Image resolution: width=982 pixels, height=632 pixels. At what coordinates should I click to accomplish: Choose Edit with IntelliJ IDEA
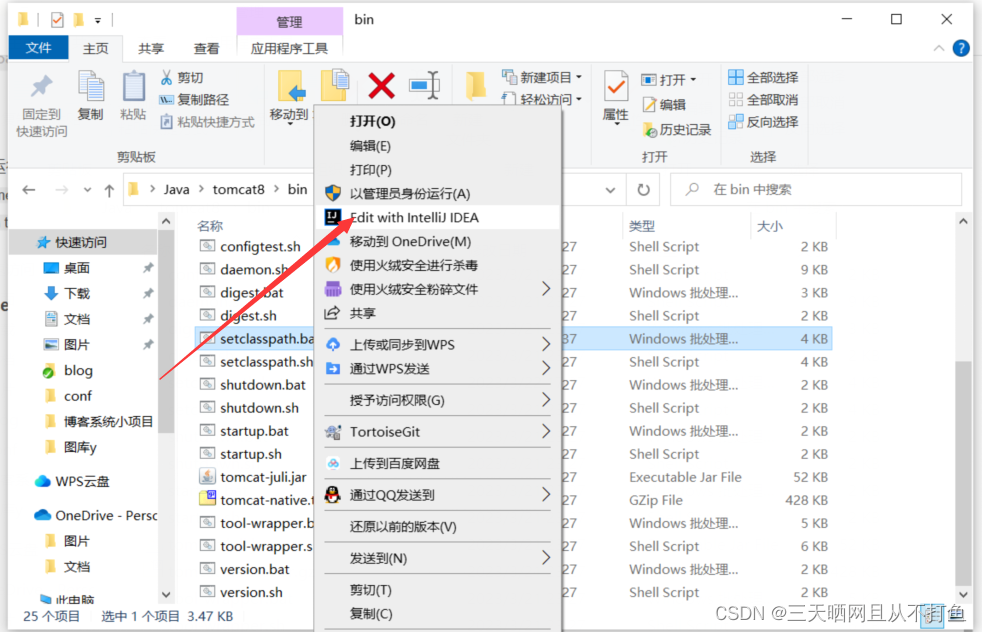coord(437,217)
